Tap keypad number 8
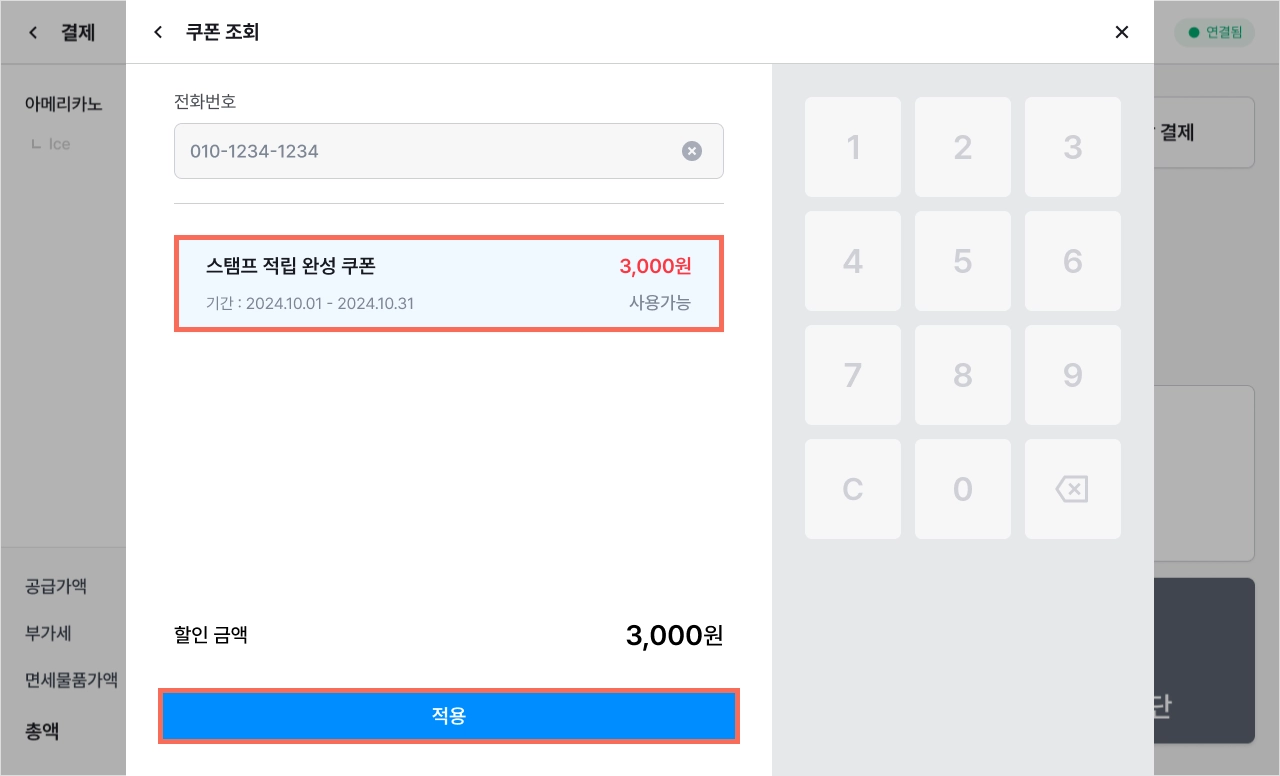The image size is (1280, 776). (x=963, y=375)
